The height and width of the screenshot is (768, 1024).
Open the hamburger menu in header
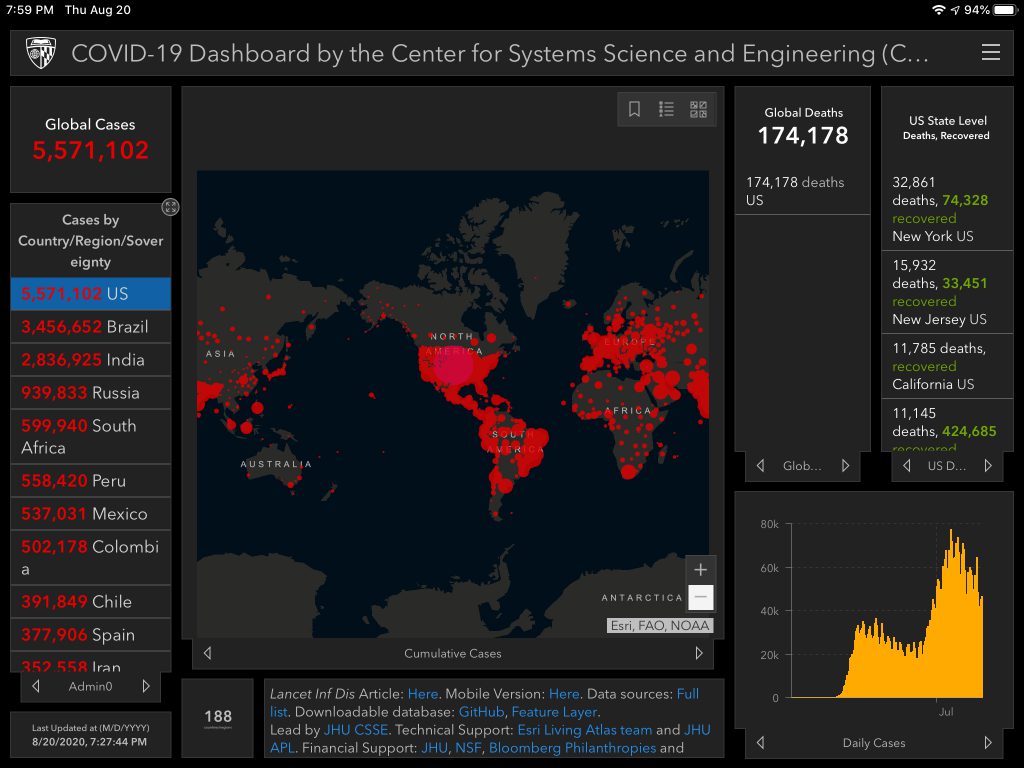click(x=990, y=52)
